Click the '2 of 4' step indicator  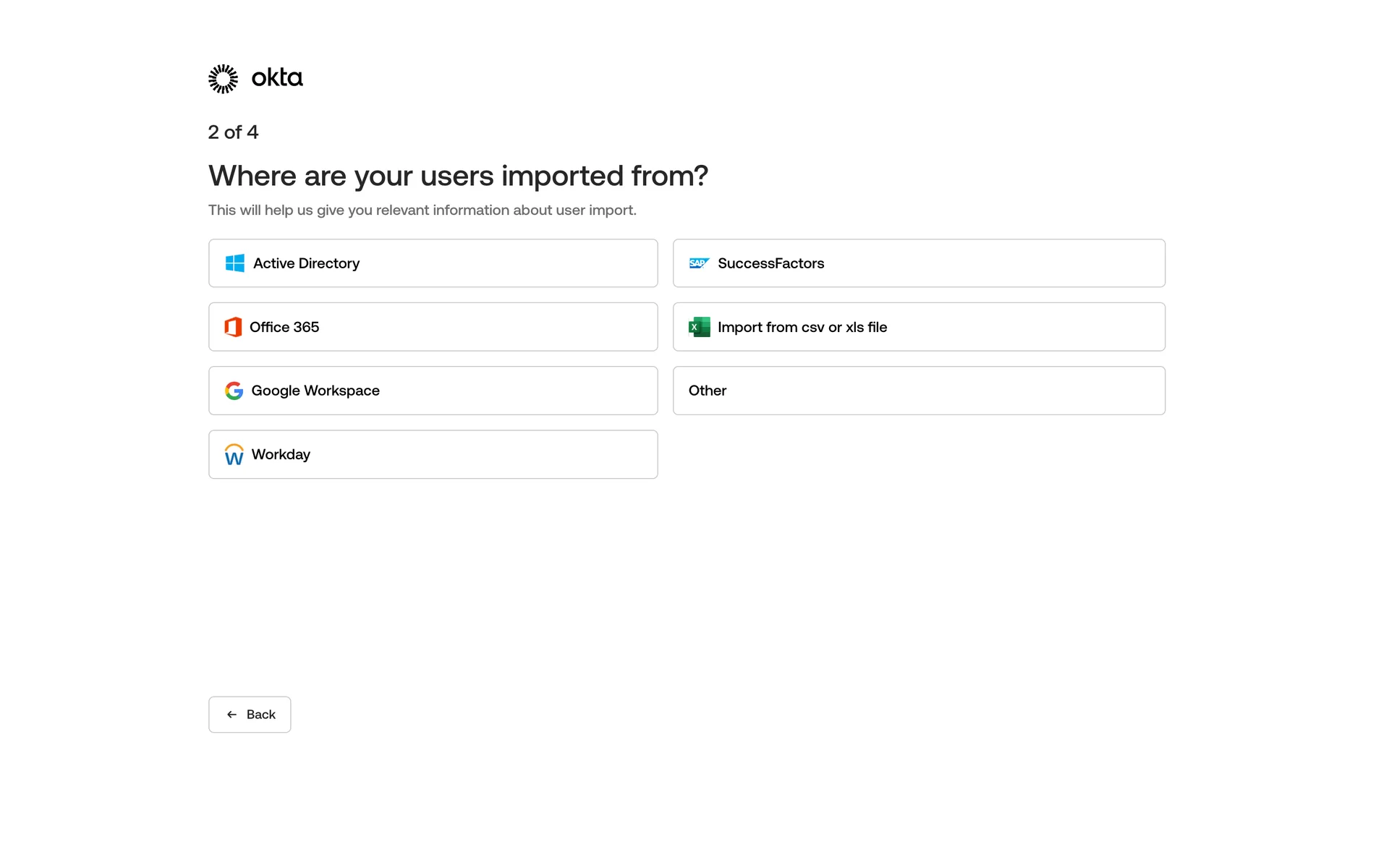click(x=233, y=132)
